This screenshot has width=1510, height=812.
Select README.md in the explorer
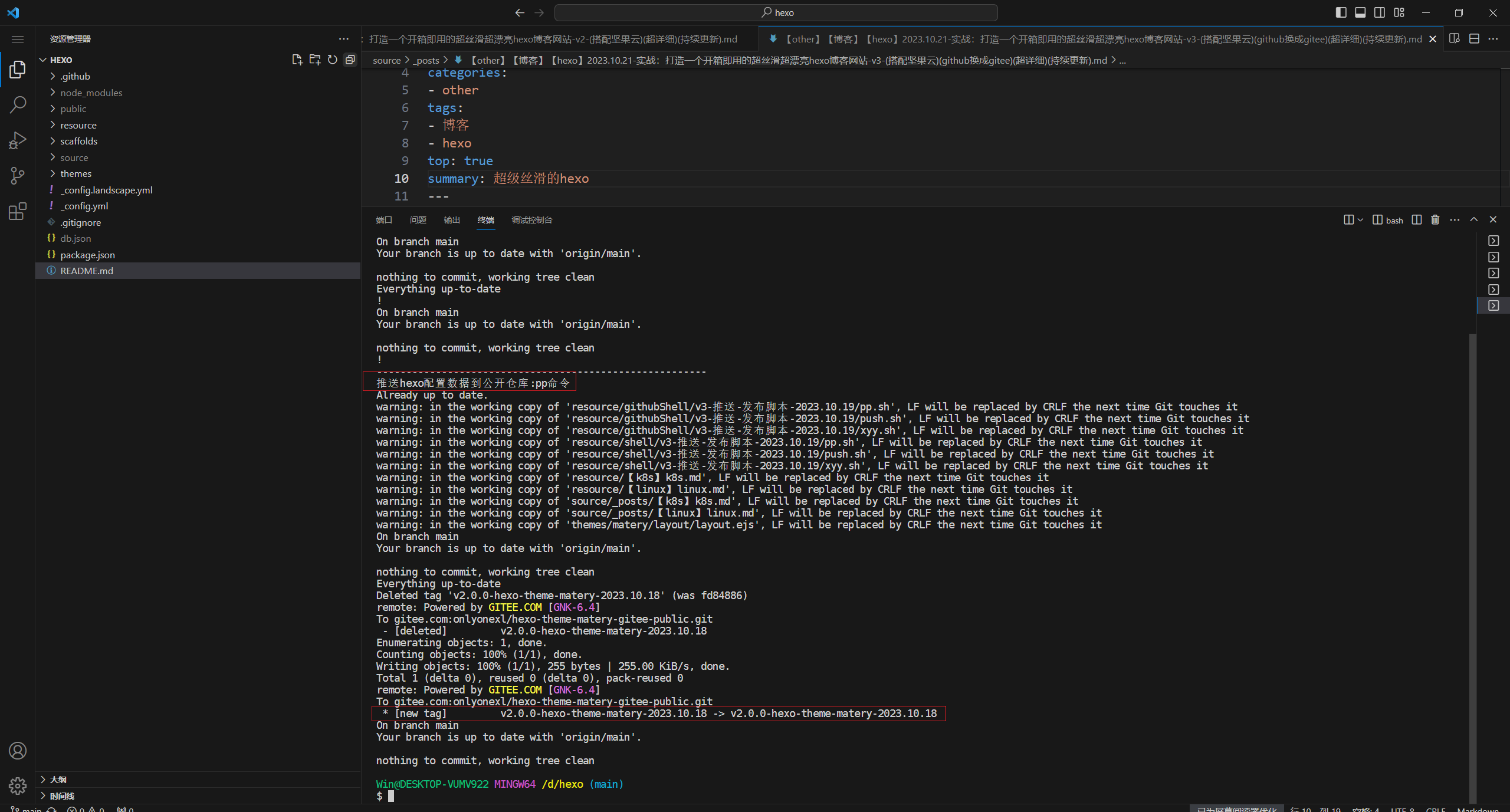pos(198,271)
